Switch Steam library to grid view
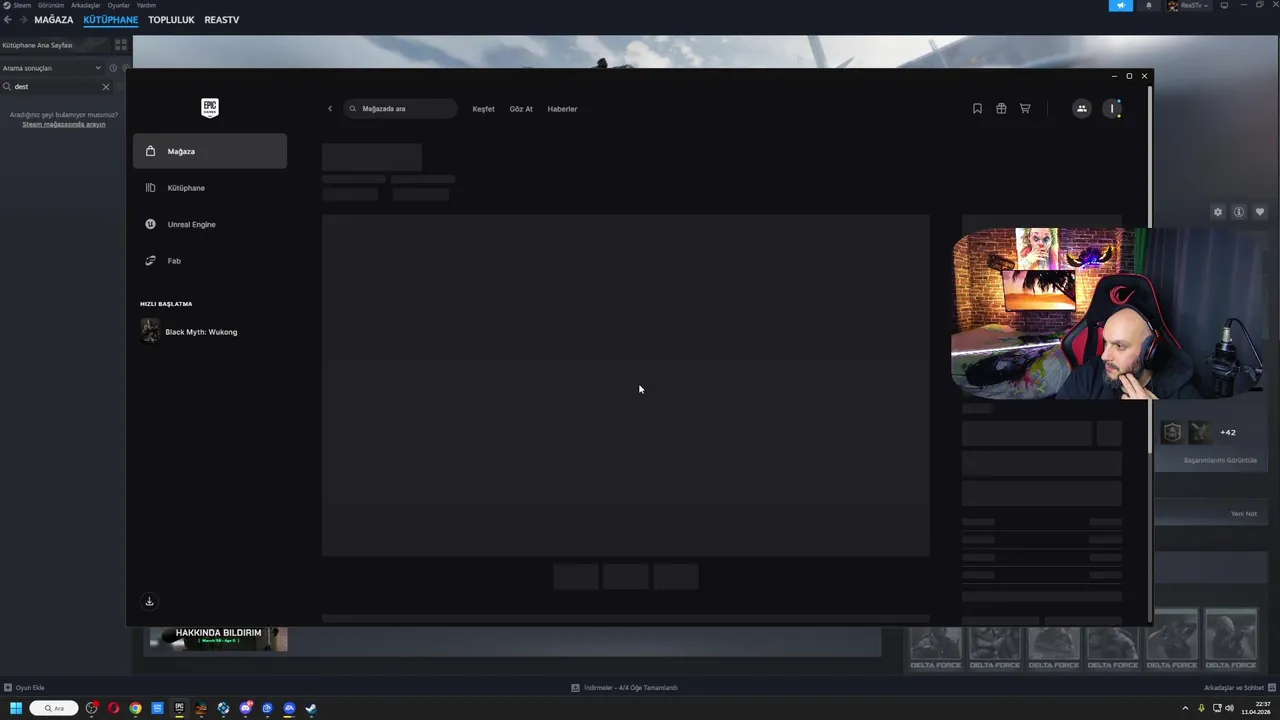 click(x=121, y=45)
